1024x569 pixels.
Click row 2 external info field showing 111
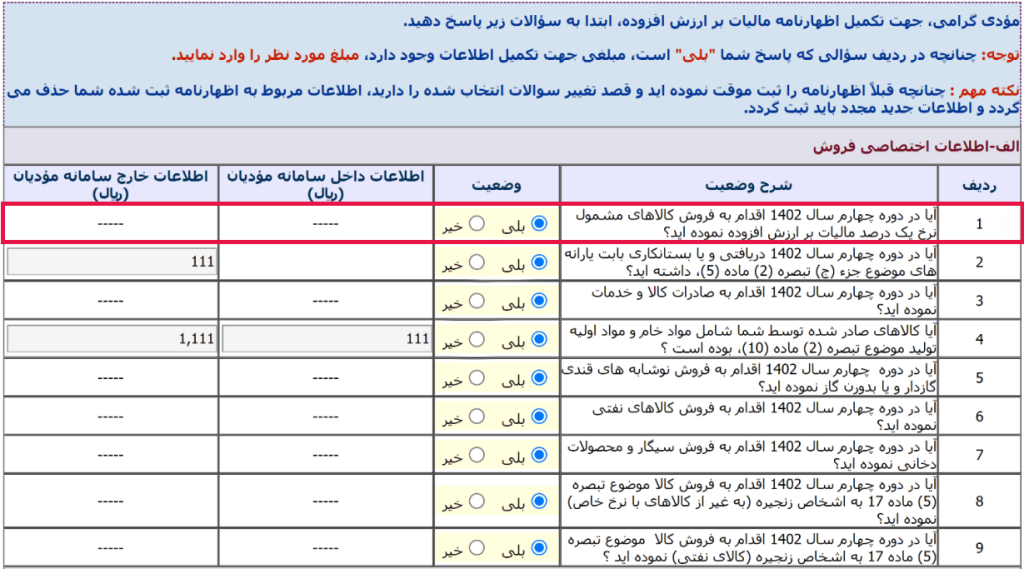coord(111,262)
